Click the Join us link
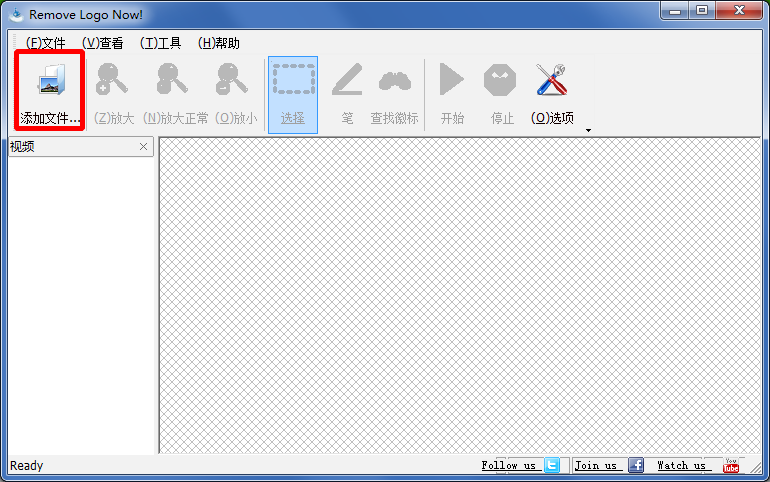Image resolution: width=770 pixels, height=482 pixels. (x=596, y=465)
